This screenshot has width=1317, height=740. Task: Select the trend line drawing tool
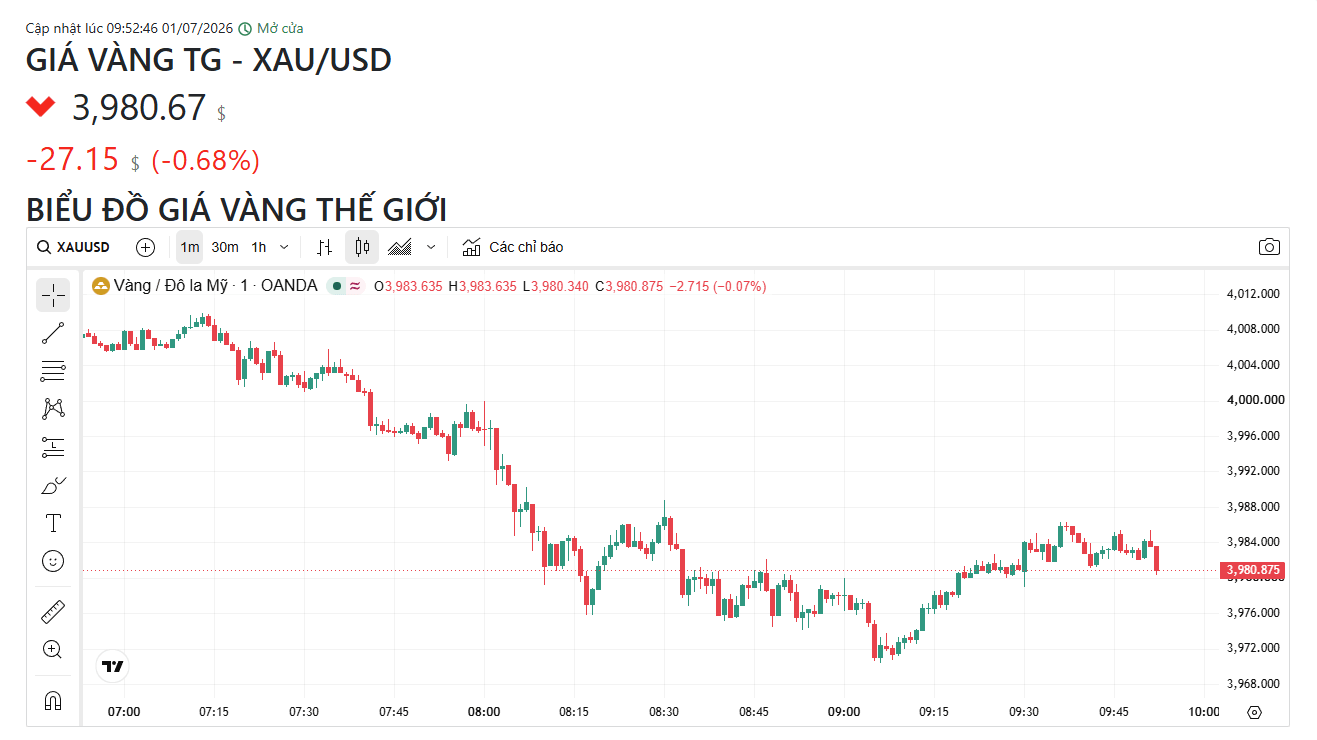point(53,333)
